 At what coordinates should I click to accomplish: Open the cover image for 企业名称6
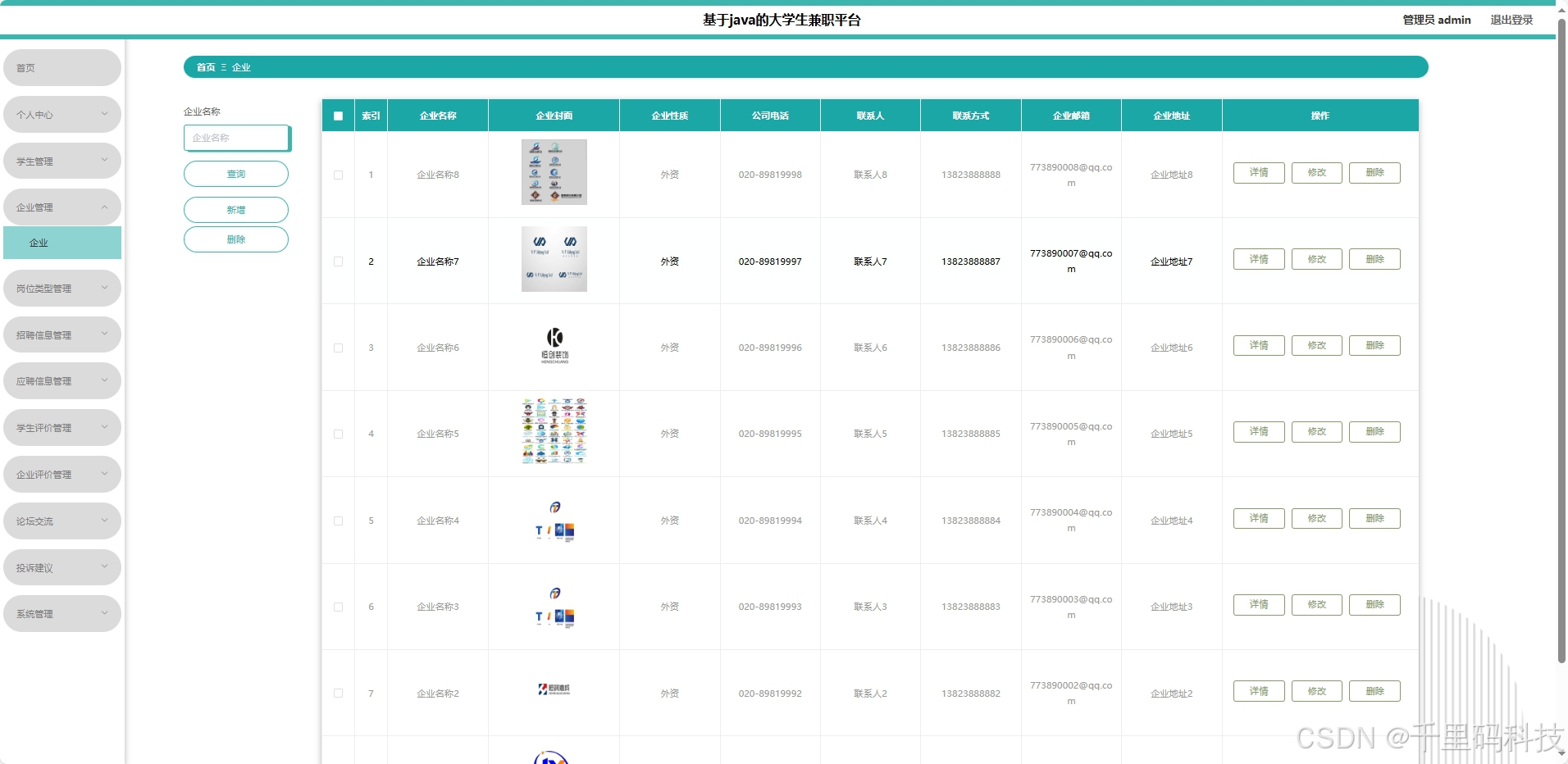coord(554,345)
